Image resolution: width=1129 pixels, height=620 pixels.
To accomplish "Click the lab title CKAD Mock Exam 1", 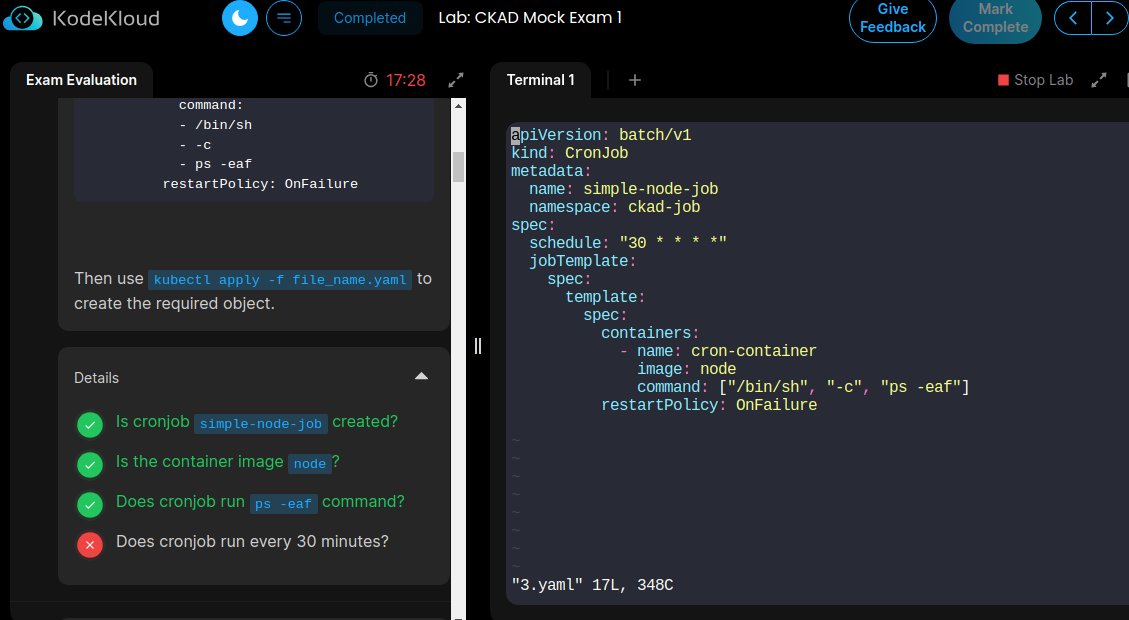I will pyautogui.click(x=530, y=17).
